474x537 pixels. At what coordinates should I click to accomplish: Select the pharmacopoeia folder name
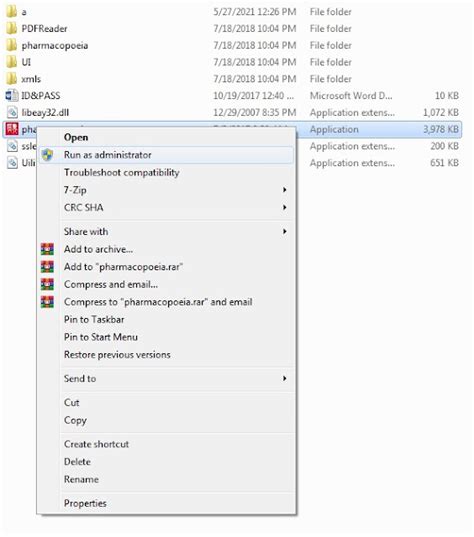pyautogui.click(x=55, y=46)
